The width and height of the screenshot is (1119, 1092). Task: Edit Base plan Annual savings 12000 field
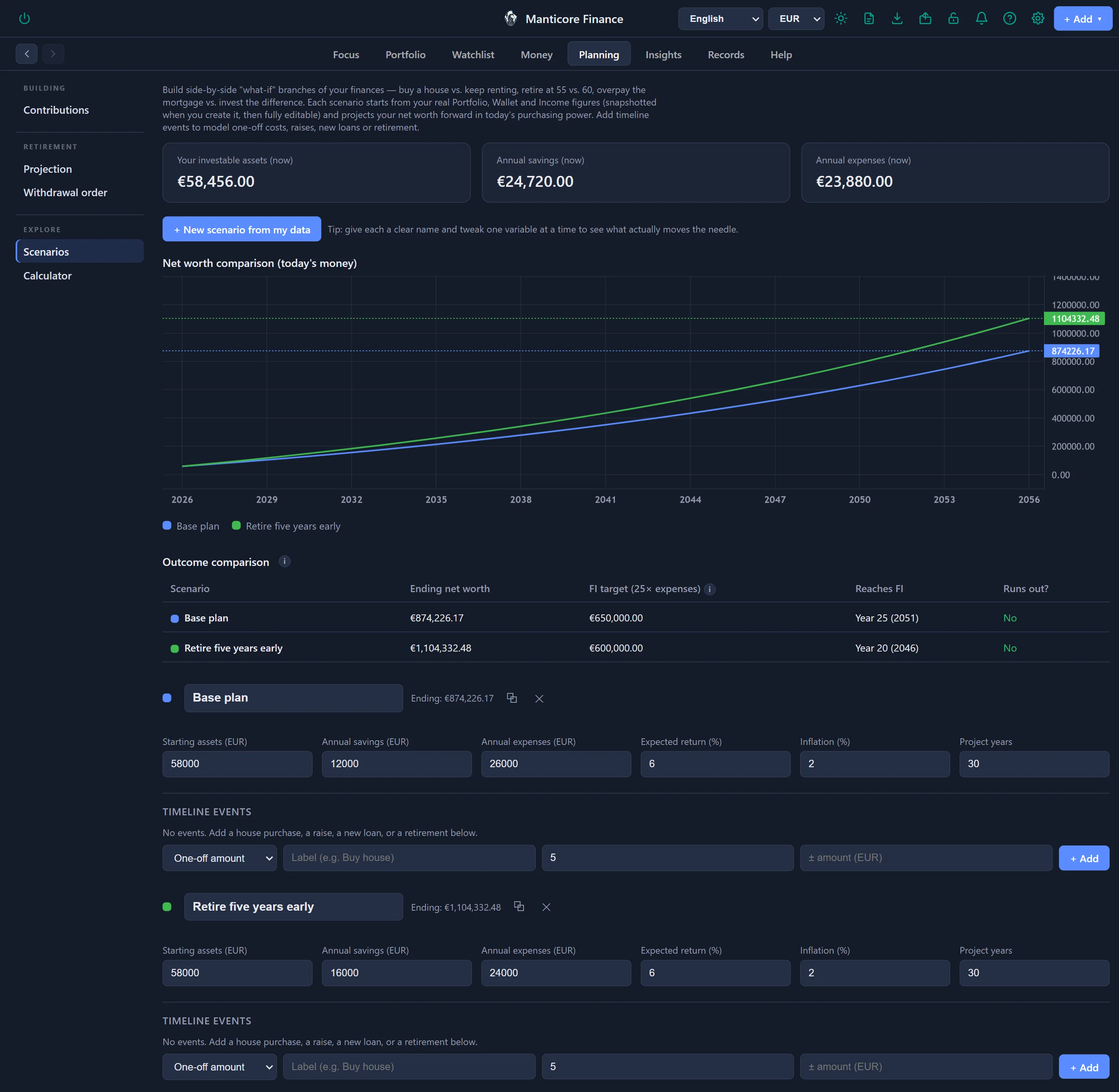tap(397, 764)
